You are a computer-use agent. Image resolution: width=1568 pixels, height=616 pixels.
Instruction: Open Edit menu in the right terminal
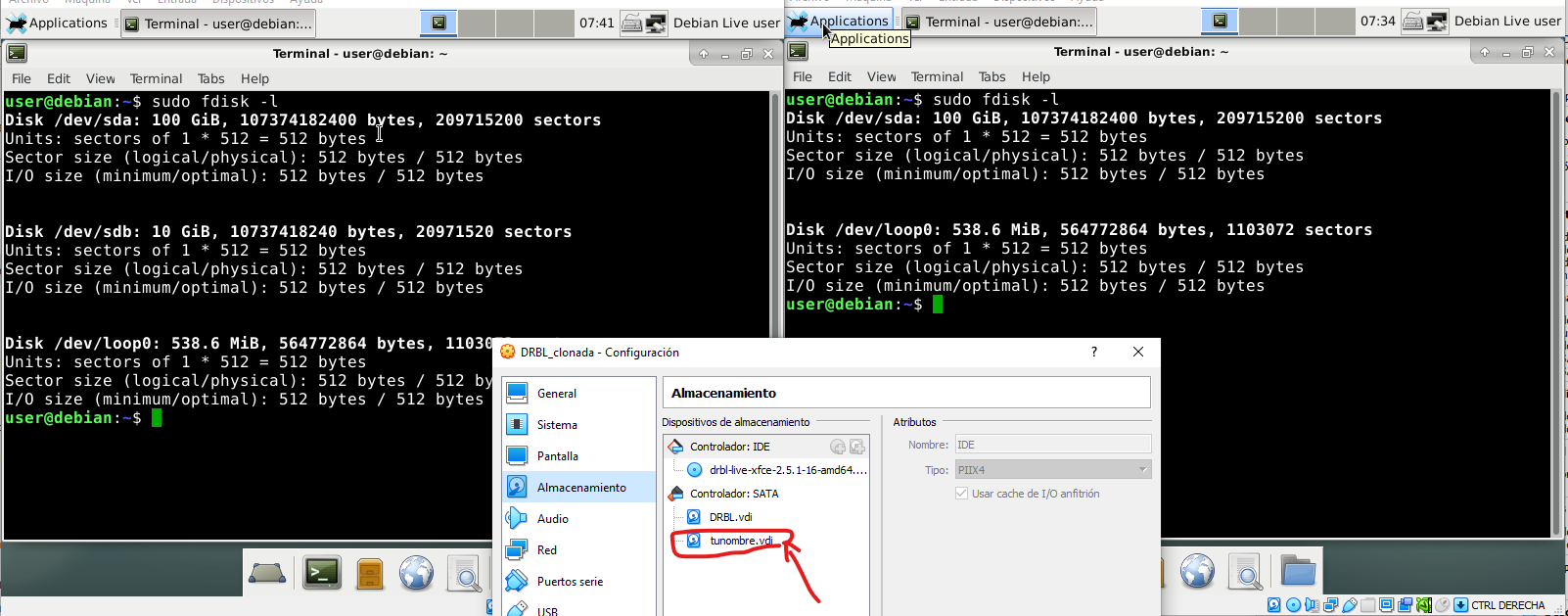[840, 76]
